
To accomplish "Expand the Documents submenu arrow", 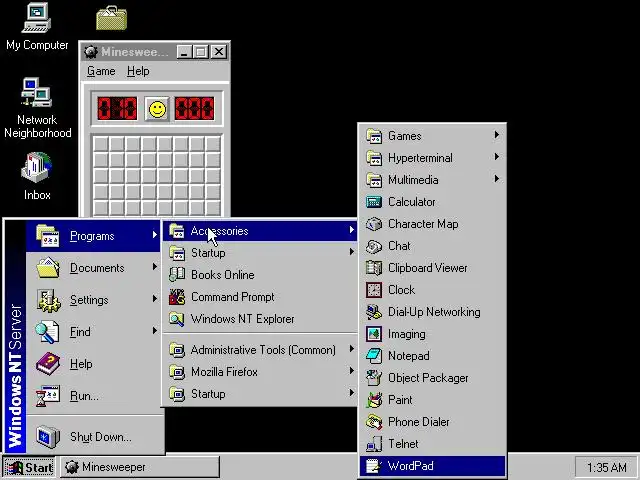I will click(155, 267).
